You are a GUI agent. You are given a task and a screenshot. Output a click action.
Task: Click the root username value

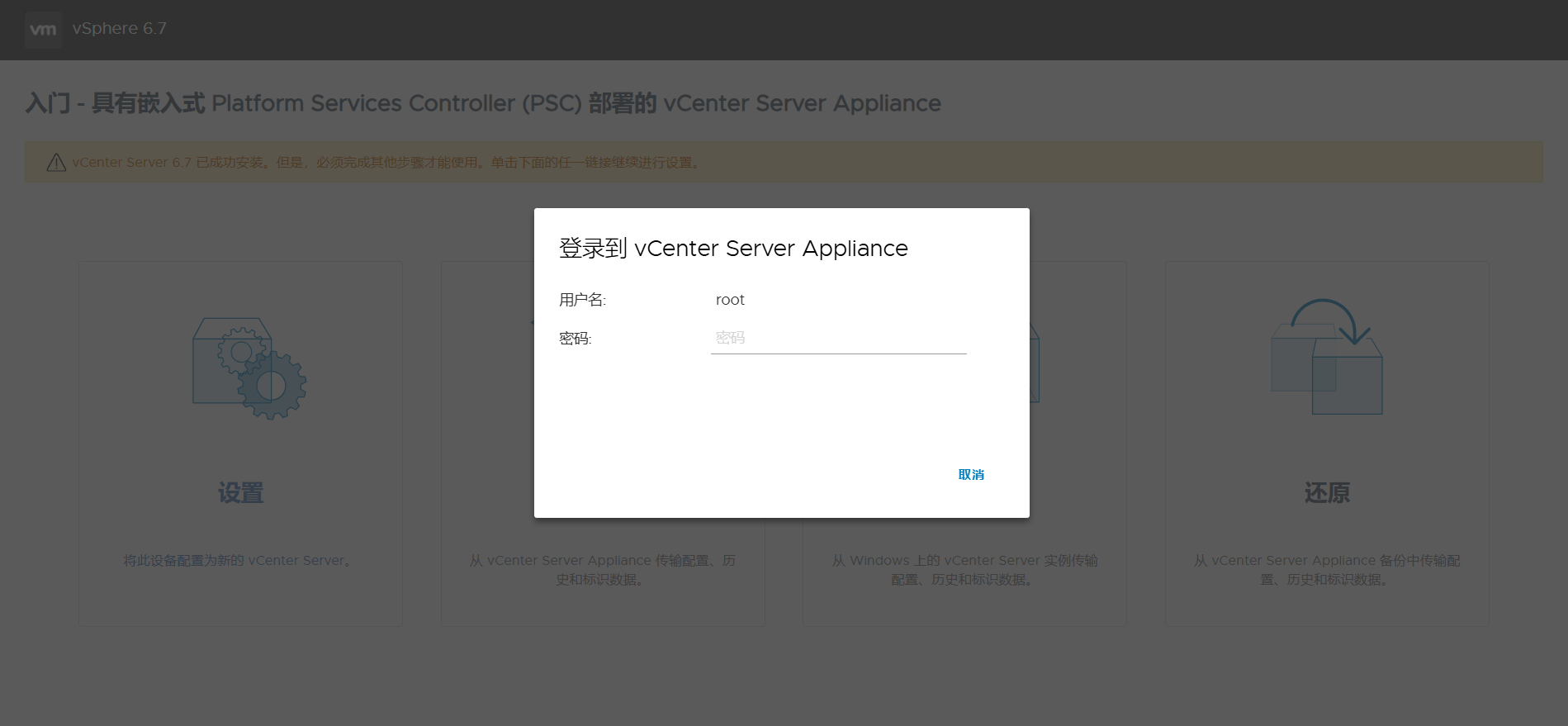pyautogui.click(x=730, y=300)
